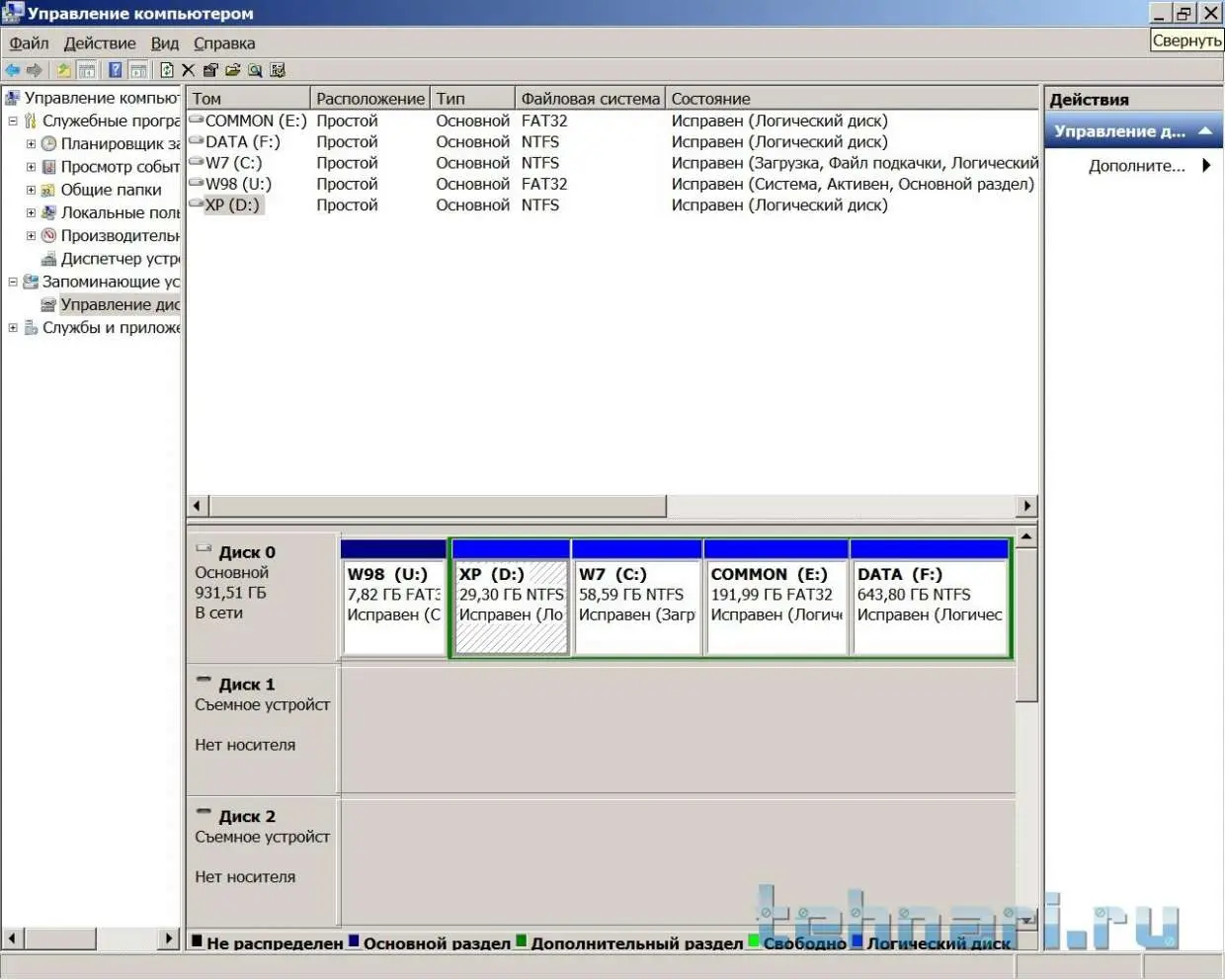Expand Просмотр событий node
Image resolution: width=1225 pixels, height=980 pixels.
coord(31,167)
